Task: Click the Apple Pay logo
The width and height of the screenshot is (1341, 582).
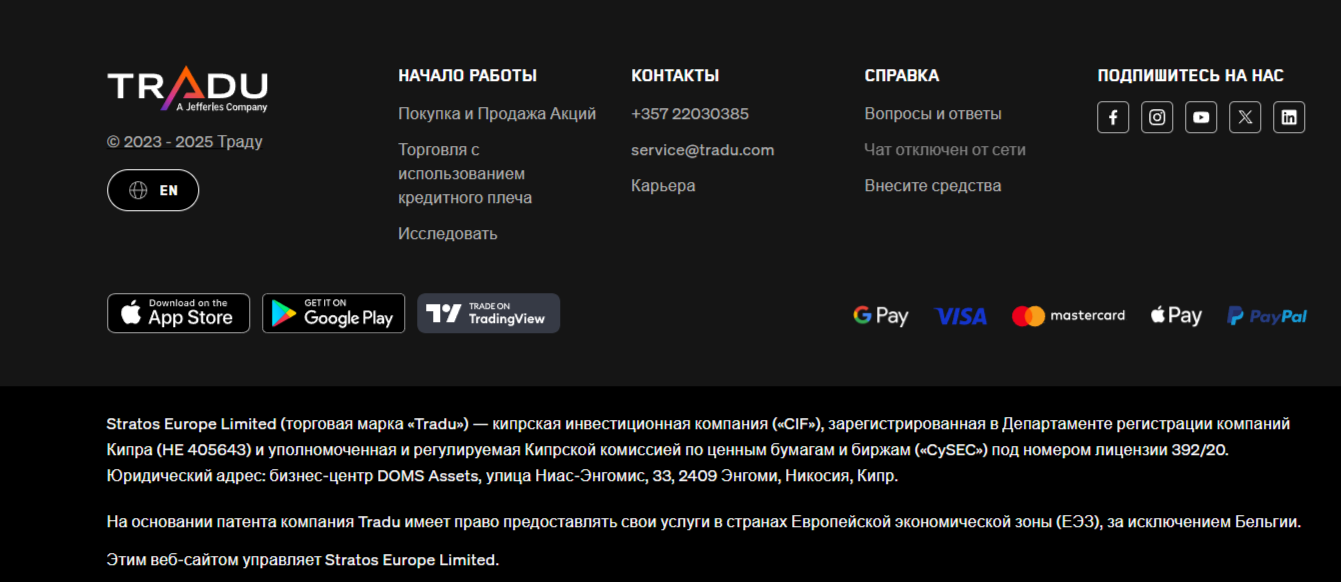Action: 1176,316
